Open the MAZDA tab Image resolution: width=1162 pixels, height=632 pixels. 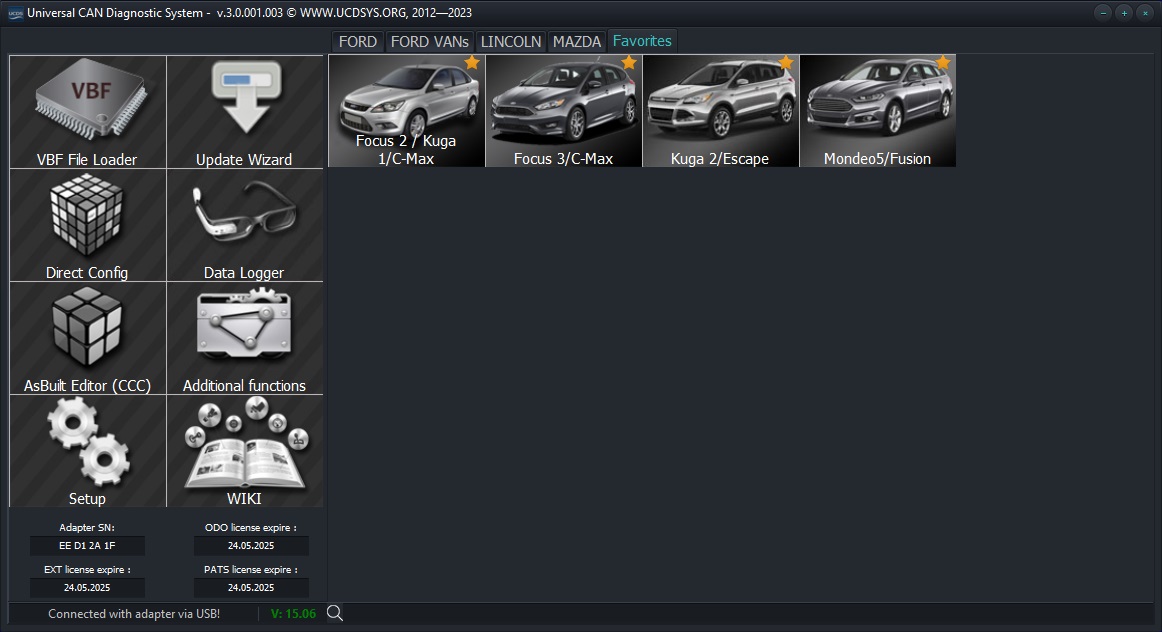coord(577,41)
